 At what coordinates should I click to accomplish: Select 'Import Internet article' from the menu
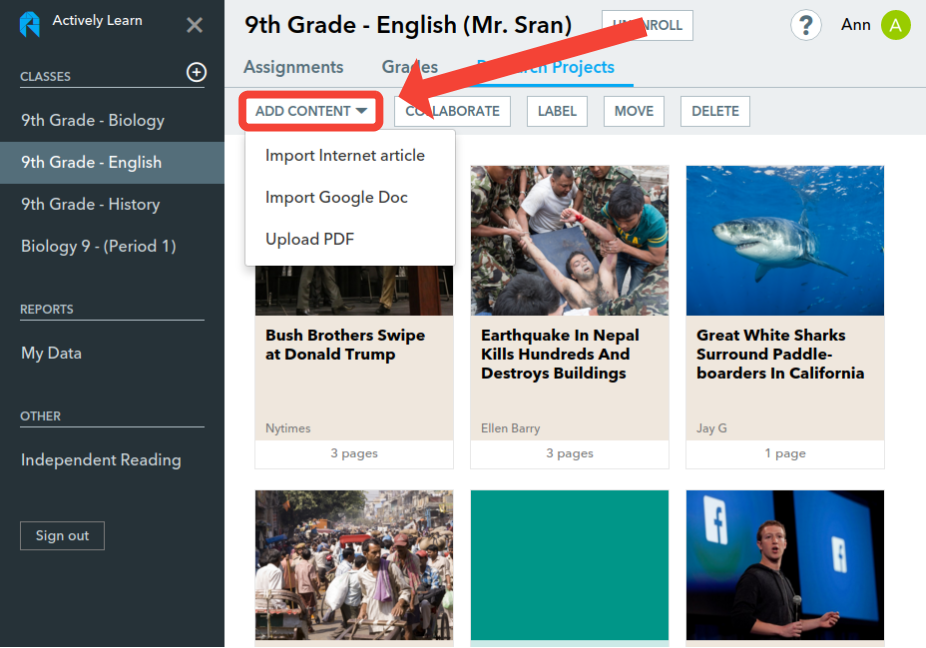pos(343,155)
